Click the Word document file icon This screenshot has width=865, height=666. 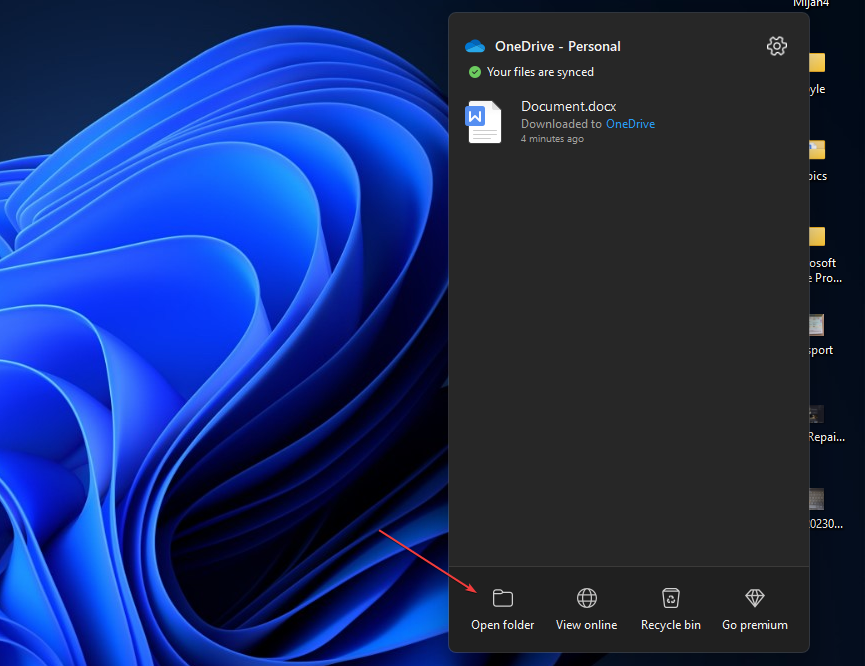(484, 122)
